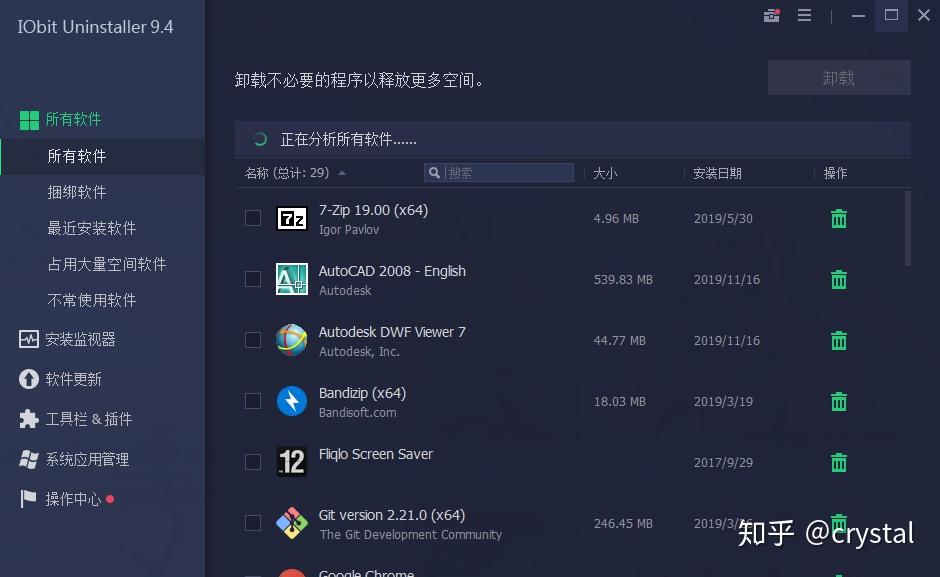Open 软件更新 section
Image resolution: width=940 pixels, height=577 pixels.
(60, 379)
